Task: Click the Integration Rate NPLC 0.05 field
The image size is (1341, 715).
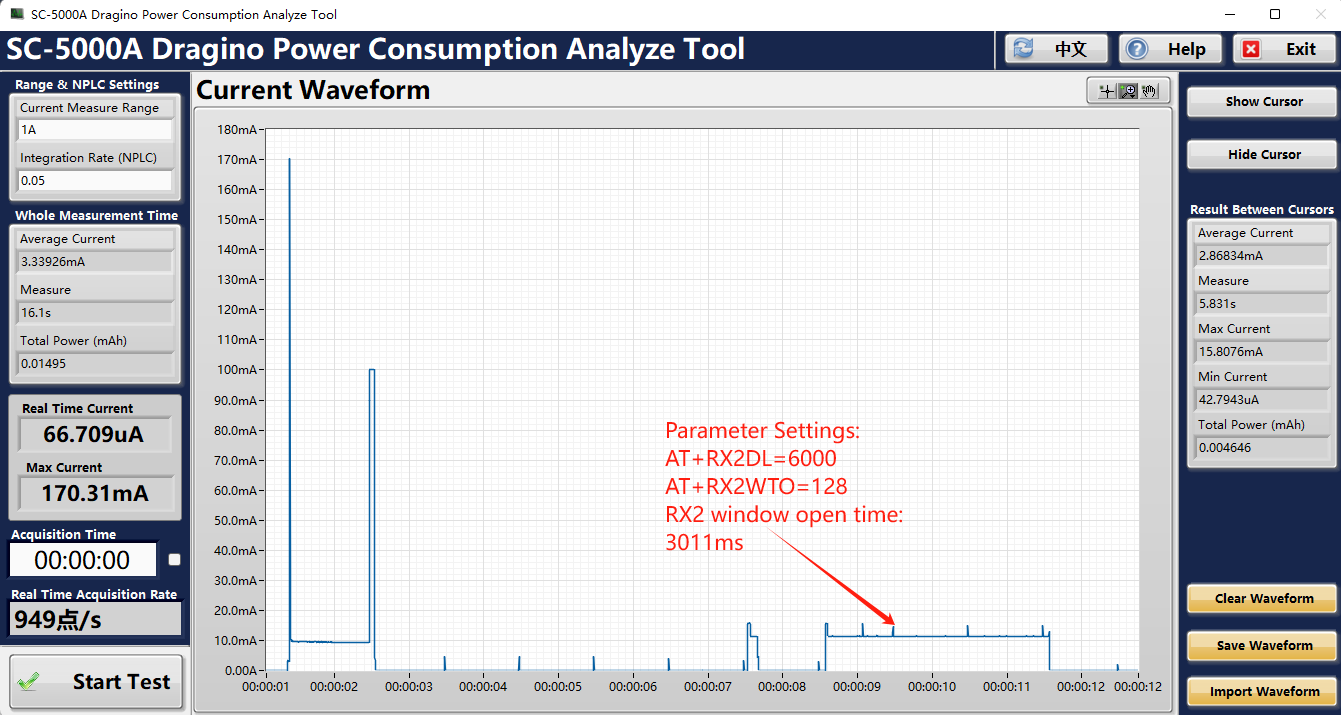Action: tap(95, 181)
